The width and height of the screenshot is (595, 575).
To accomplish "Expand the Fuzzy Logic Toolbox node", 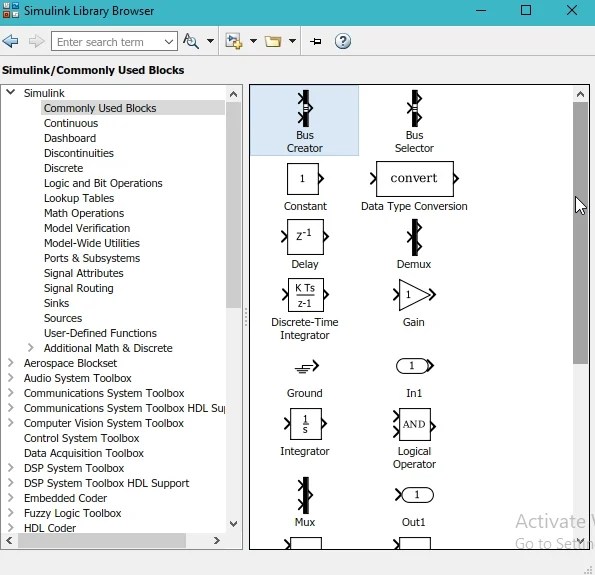I will click(11, 513).
